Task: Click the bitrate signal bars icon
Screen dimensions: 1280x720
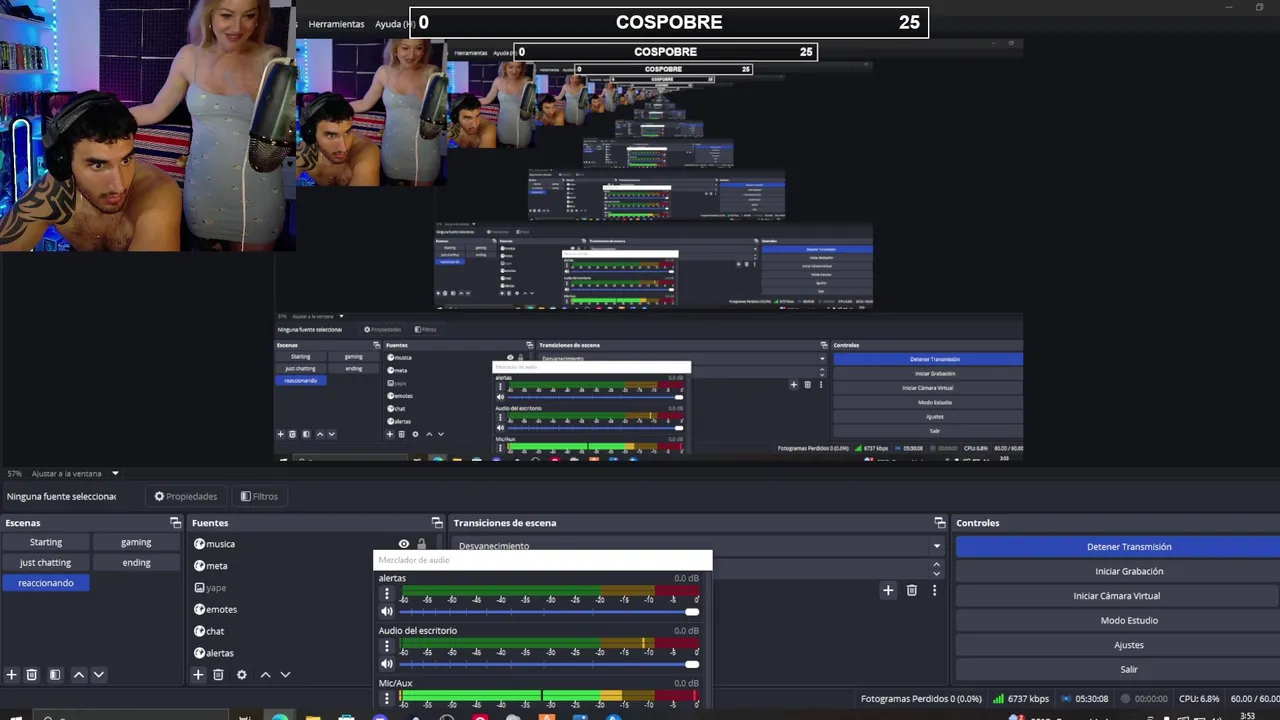Action: (x=999, y=699)
